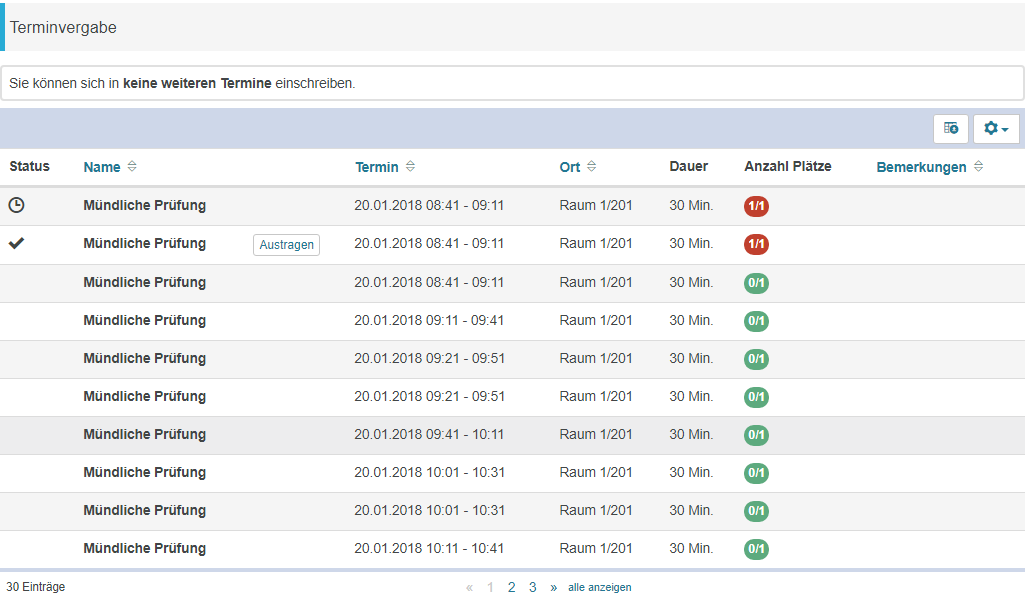1028x602 pixels.
Task: Sort table by the Name column header
Action: [x=102, y=167]
